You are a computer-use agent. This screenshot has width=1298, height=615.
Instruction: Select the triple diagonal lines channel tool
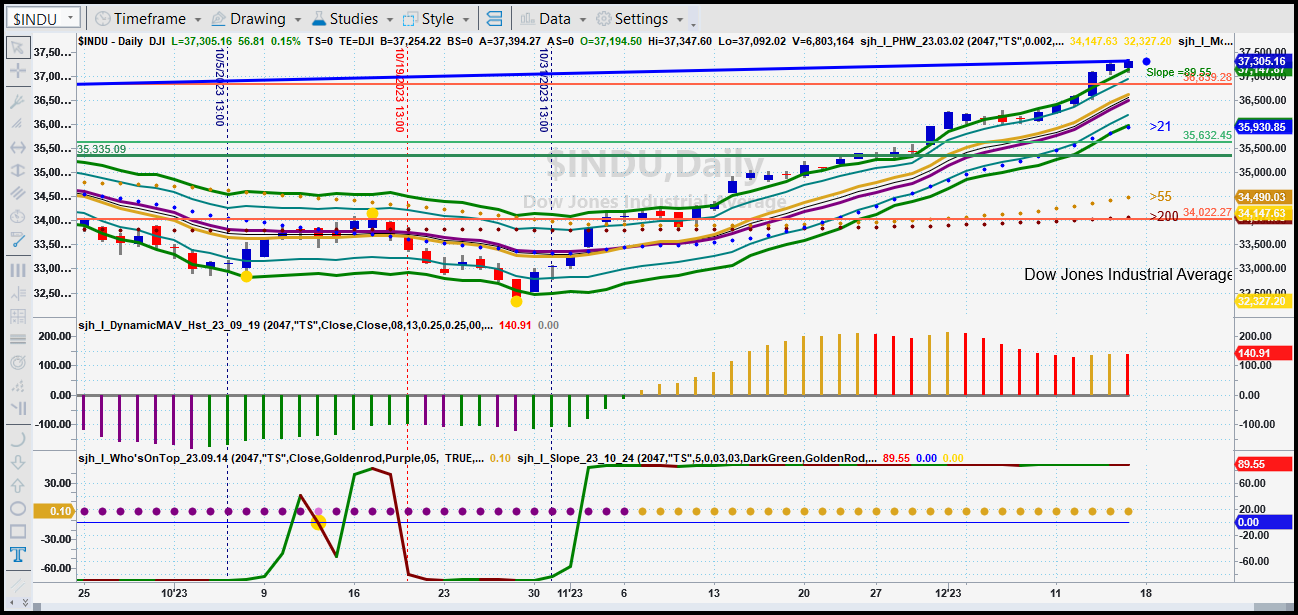(17, 194)
